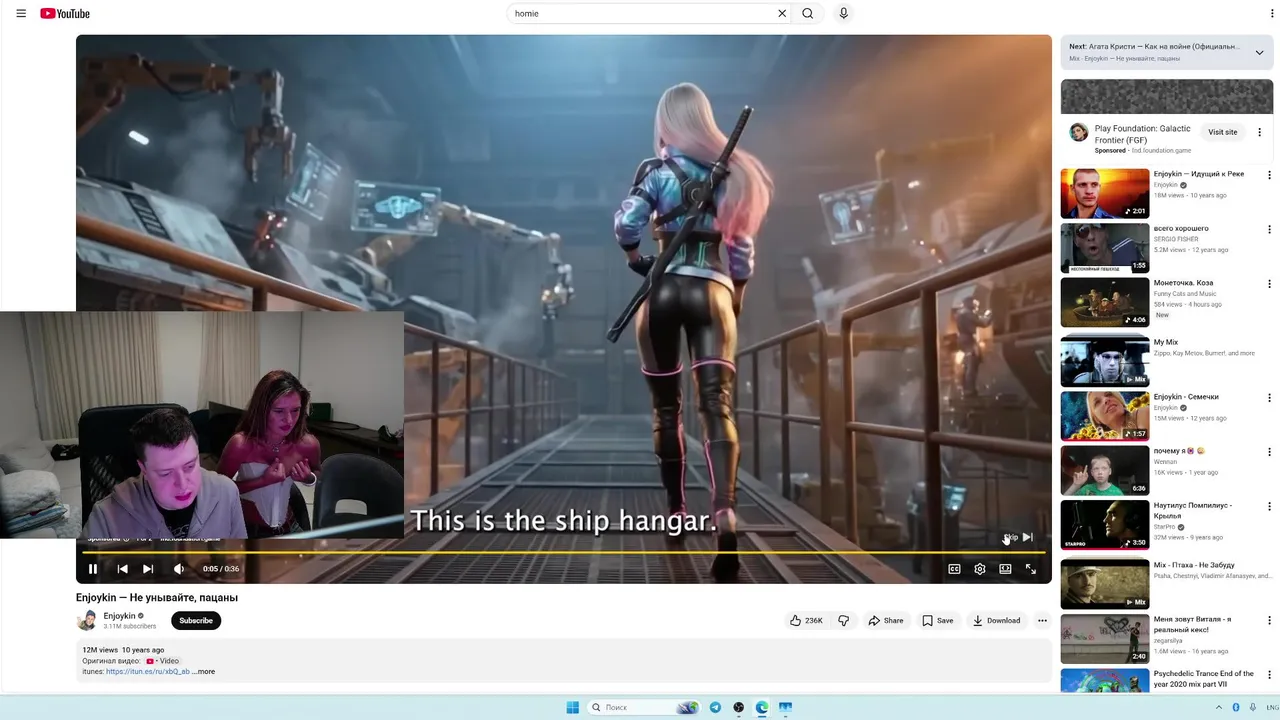Screen dimensions: 1280x720
Task: Open the Windows Start menu
Action: click(x=572, y=707)
